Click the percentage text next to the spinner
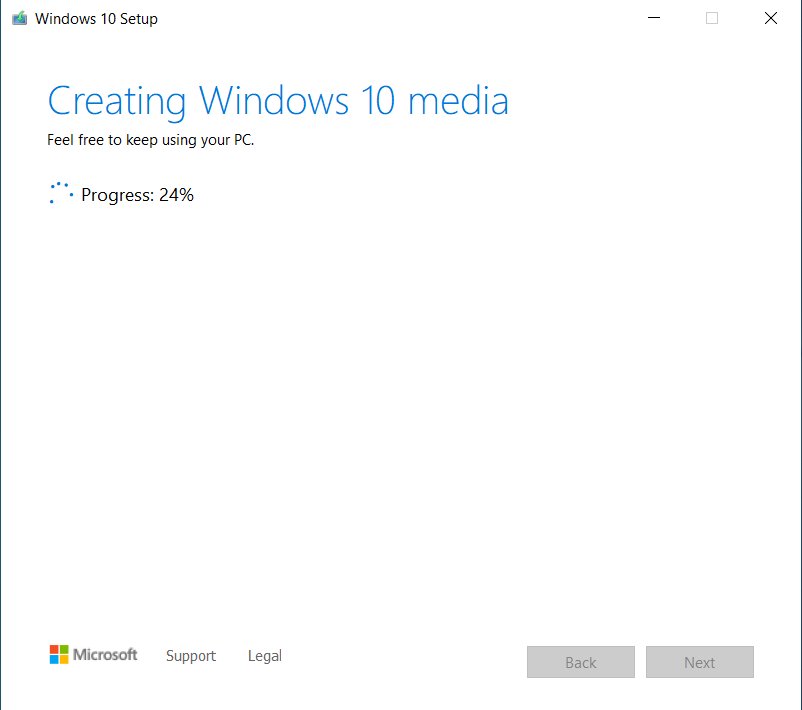This screenshot has height=710, width=802. point(176,195)
